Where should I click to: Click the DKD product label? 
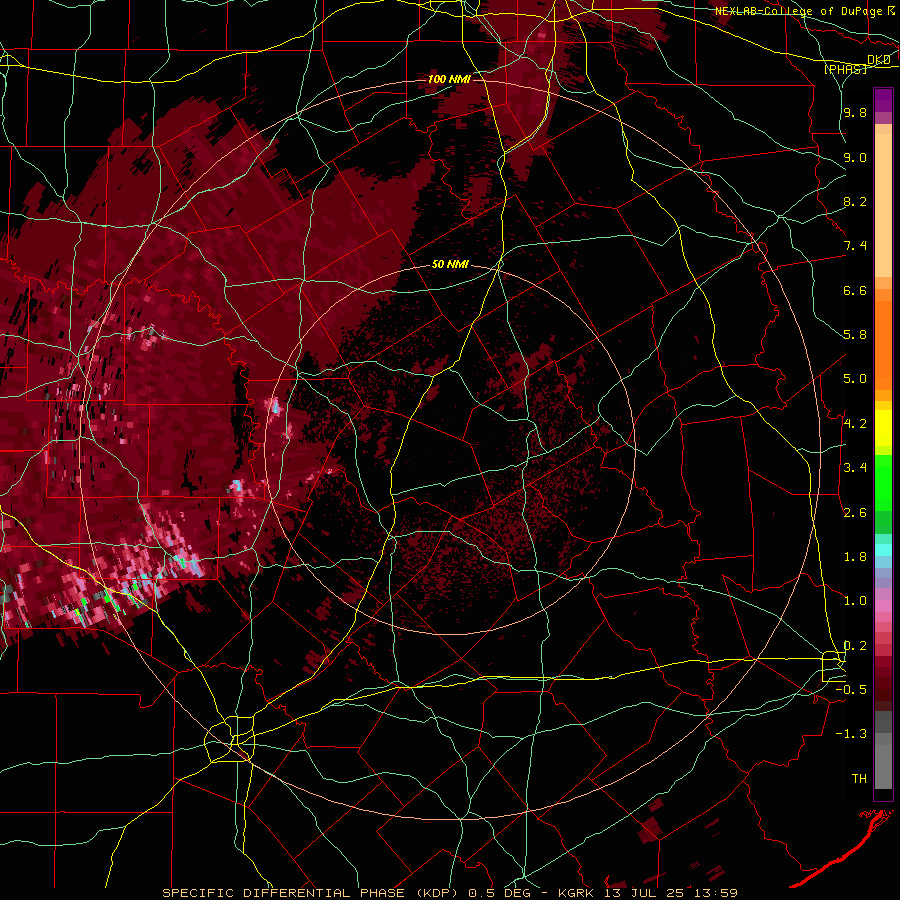879,60
